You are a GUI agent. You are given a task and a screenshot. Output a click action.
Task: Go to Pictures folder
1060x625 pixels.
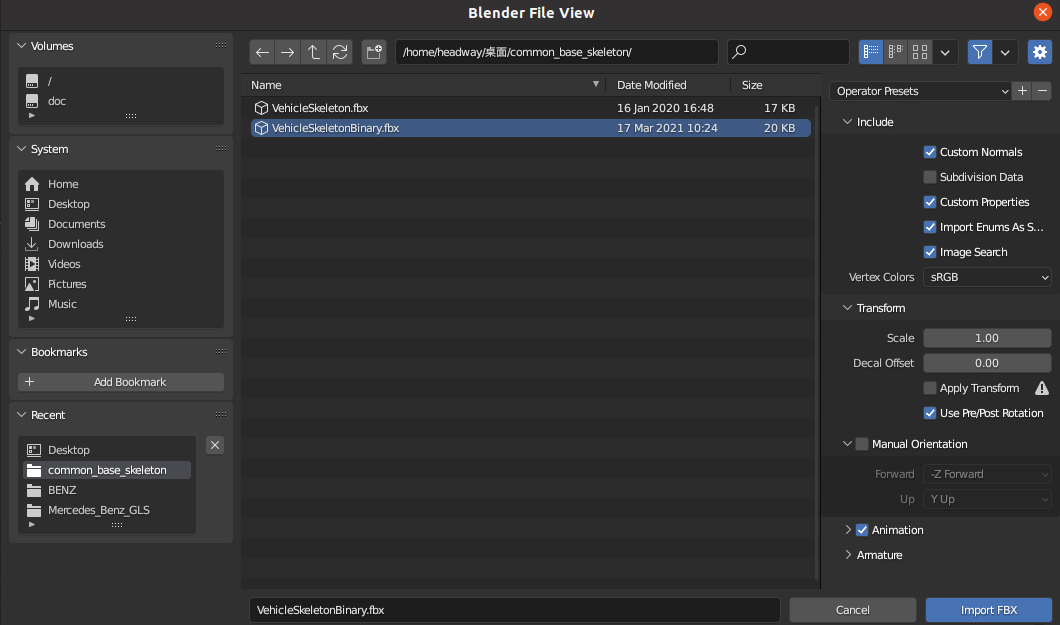click(x=120, y=284)
